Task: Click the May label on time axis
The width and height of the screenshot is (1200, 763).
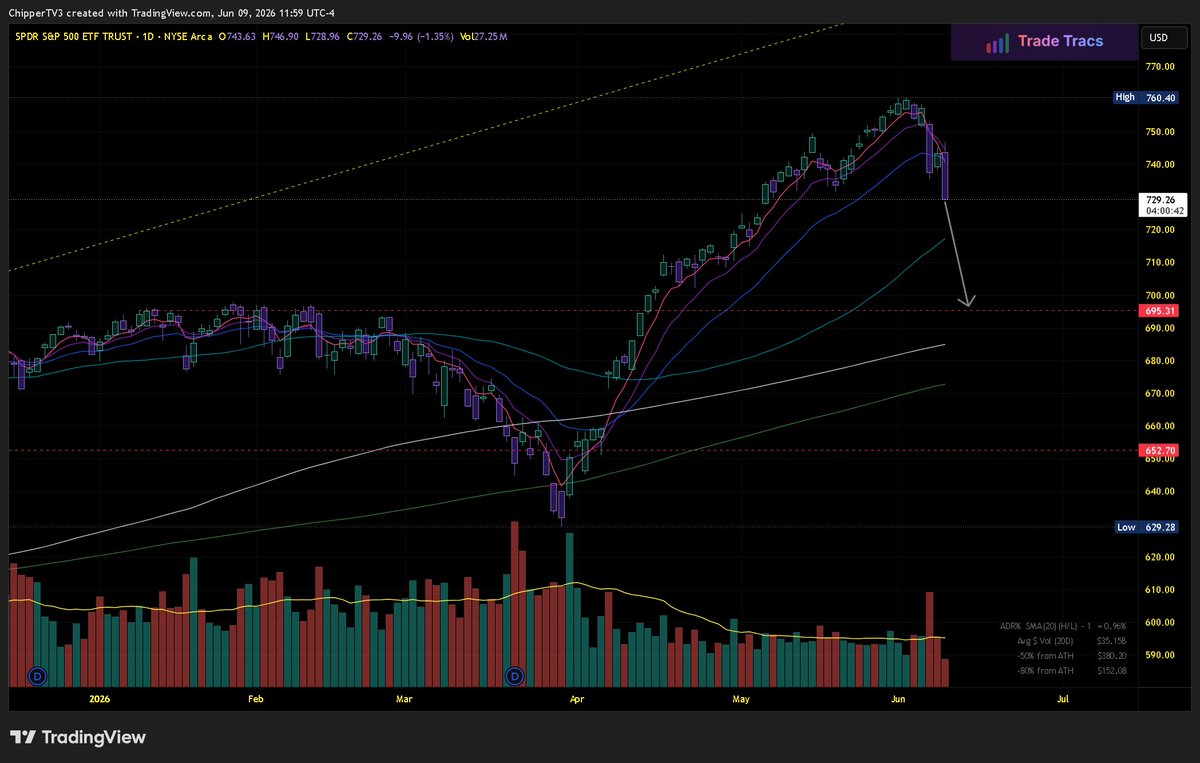Action: click(741, 700)
